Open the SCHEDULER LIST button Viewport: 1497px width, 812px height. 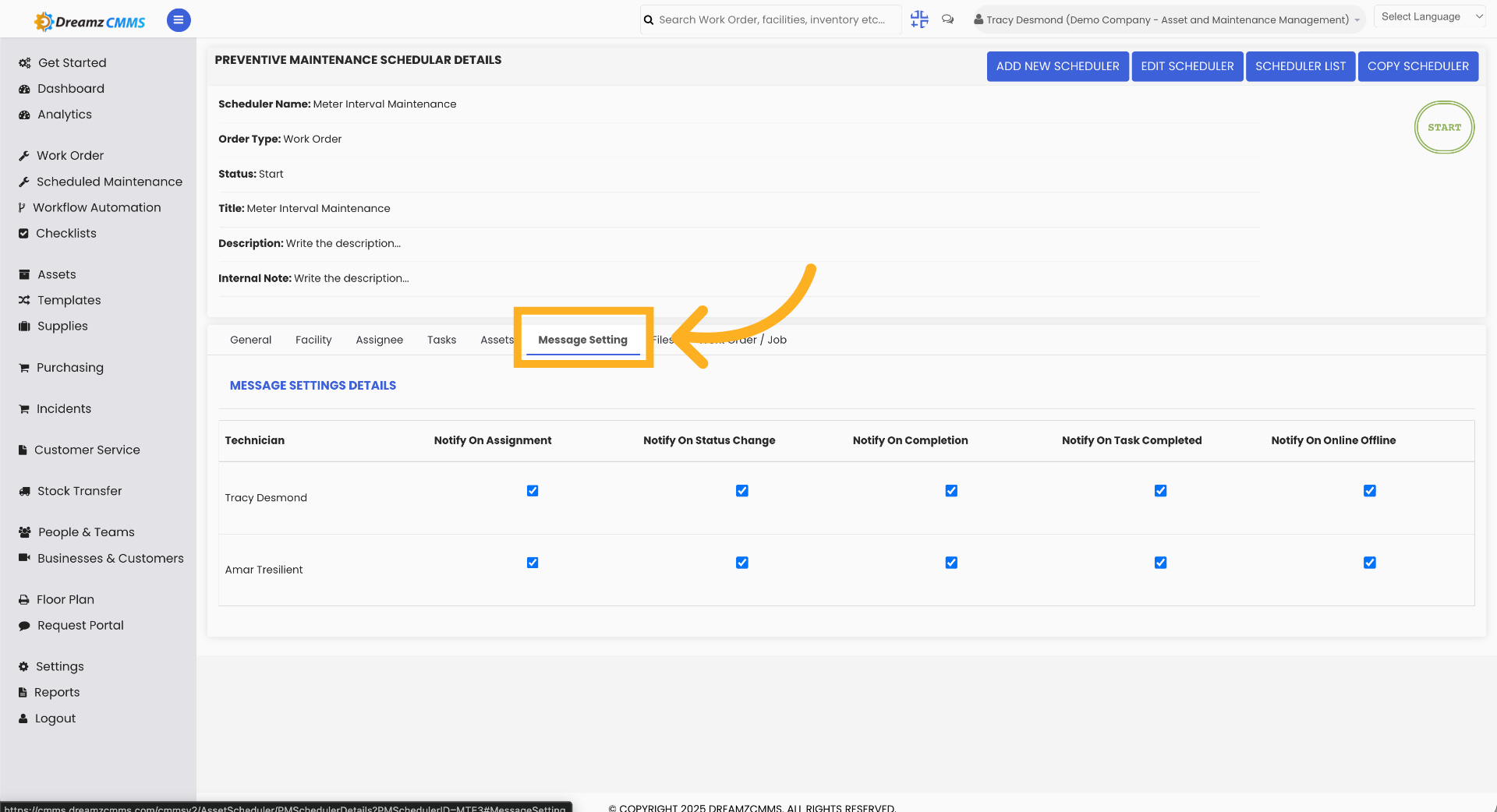point(1301,66)
